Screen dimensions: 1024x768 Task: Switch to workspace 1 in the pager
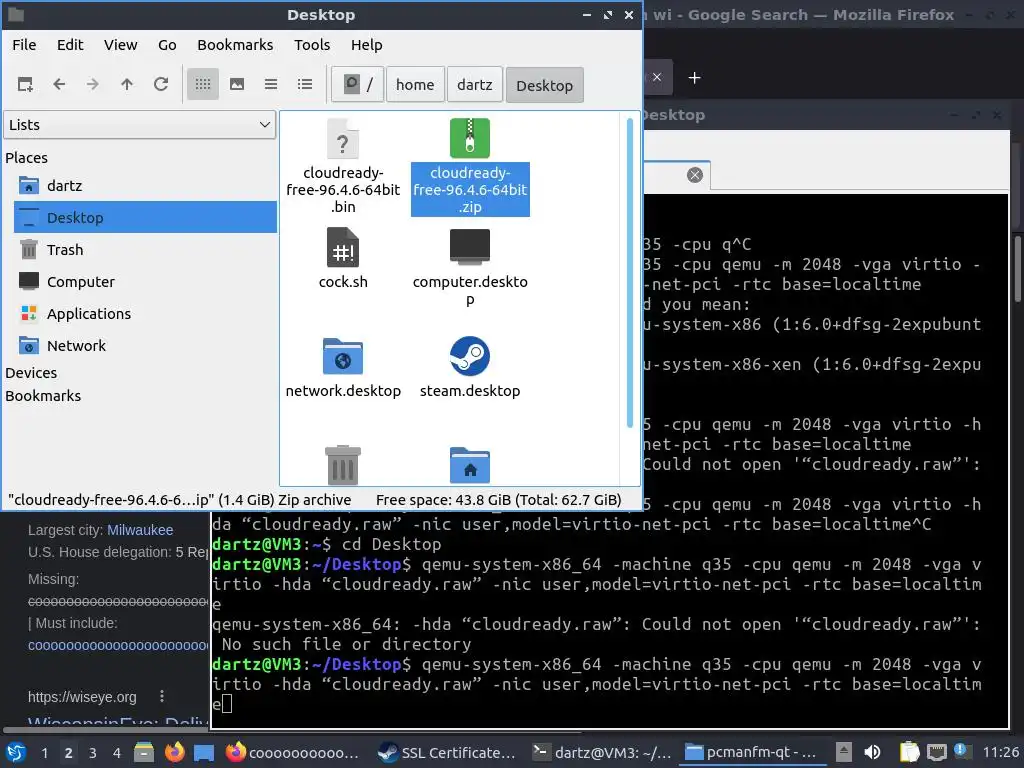(44, 753)
